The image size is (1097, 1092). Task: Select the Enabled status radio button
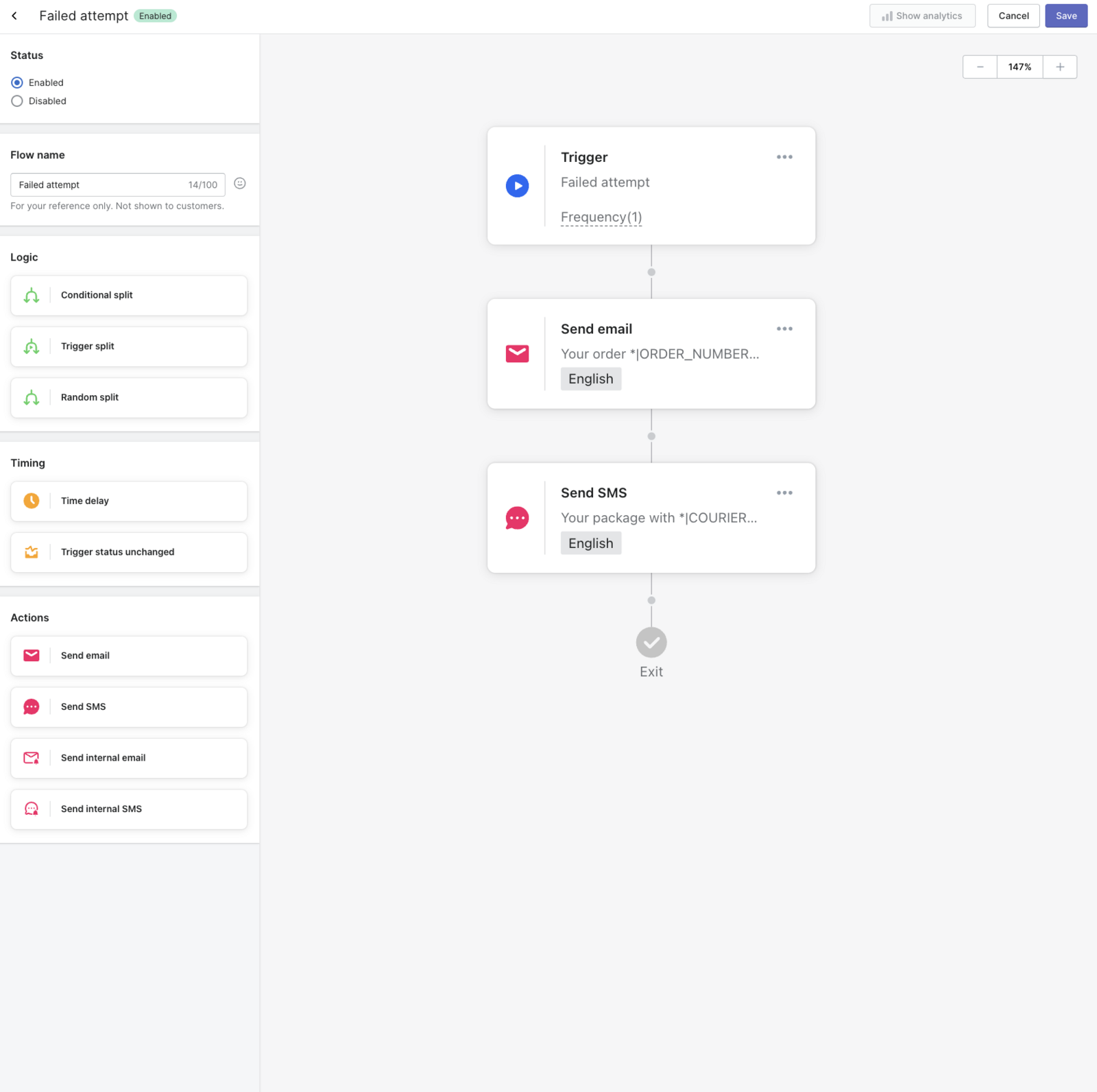tap(17, 82)
